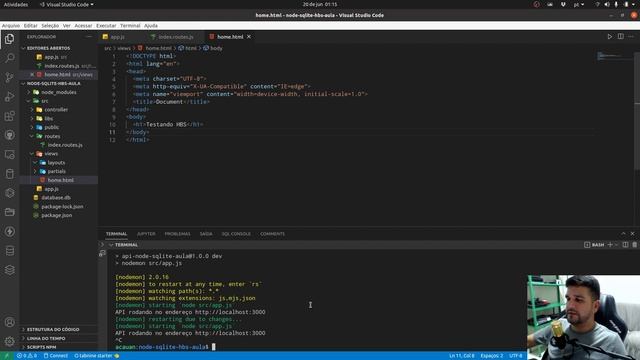This screenshot has width=640, height=360.
Task: Collapse the Editores Abertos section
Action: click(x=59, y=48)
